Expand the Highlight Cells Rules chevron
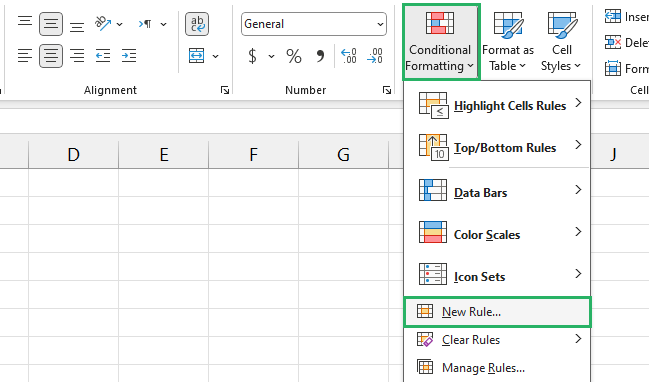This screenshot has width=649, height=382. pyautogui.click(x=578, y=103)
